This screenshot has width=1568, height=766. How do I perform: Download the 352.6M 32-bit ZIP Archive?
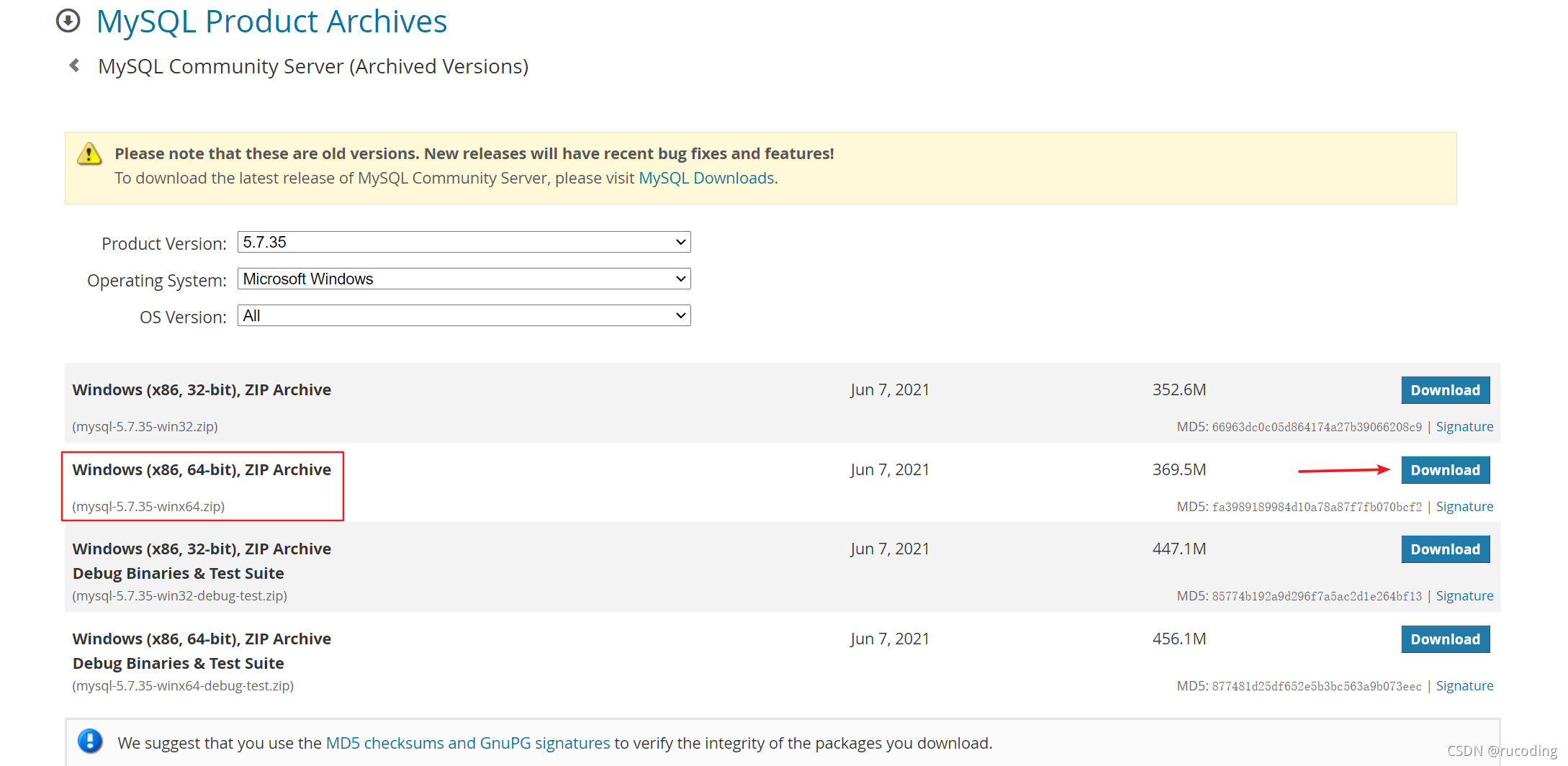point(1445,390)
